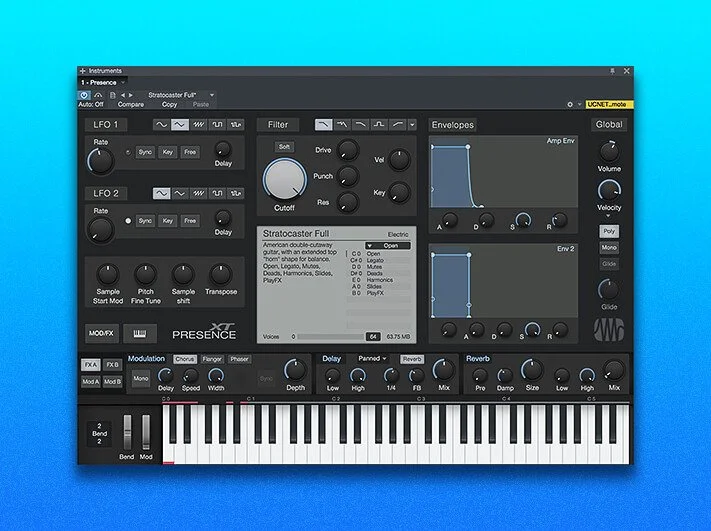Click the PreSonus logo

609,330
